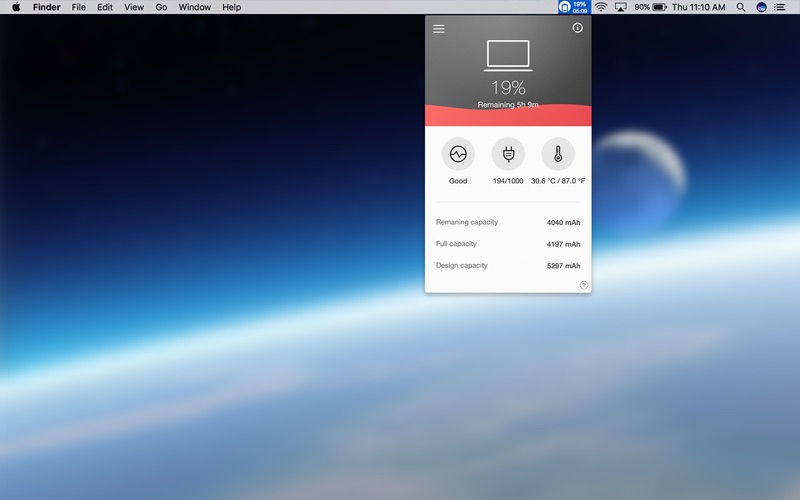
Task: Open the Apple menu
Action: pos(16,7)
